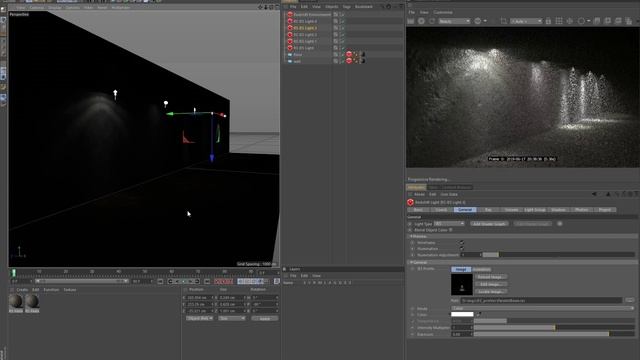Switch to the Volume tab in light attributes
The image size is (640, 360).
[x=511, y=209]
